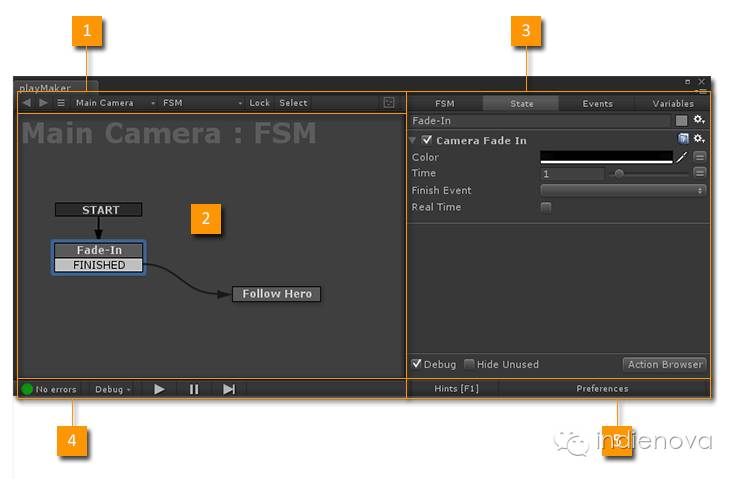The height and width of the screenshot is (479, 737).
Task: Disable the Camera Fade In action checkbox
Action: tap(427, 140)
